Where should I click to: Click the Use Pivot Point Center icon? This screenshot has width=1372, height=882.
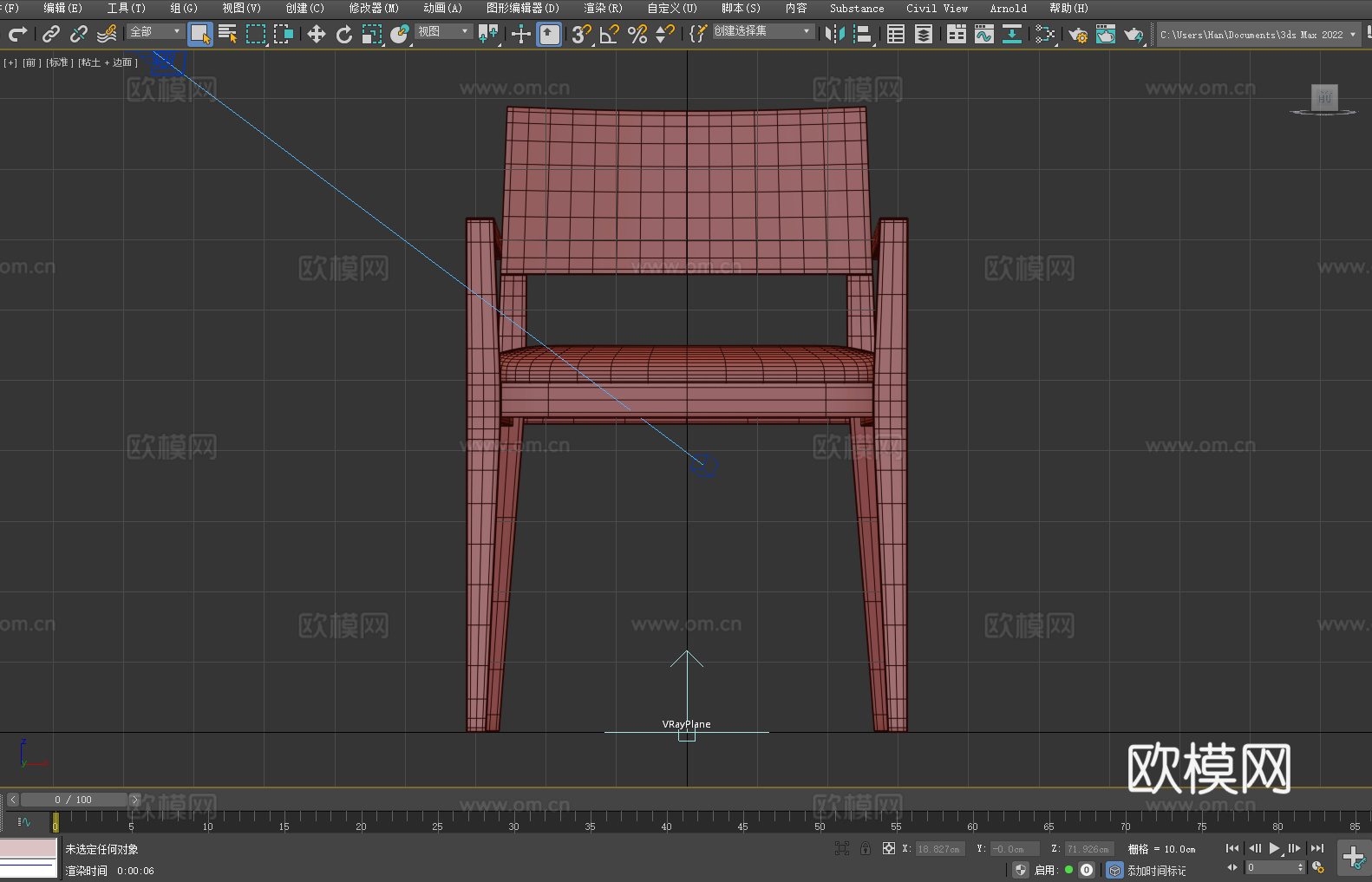(488, 34)
